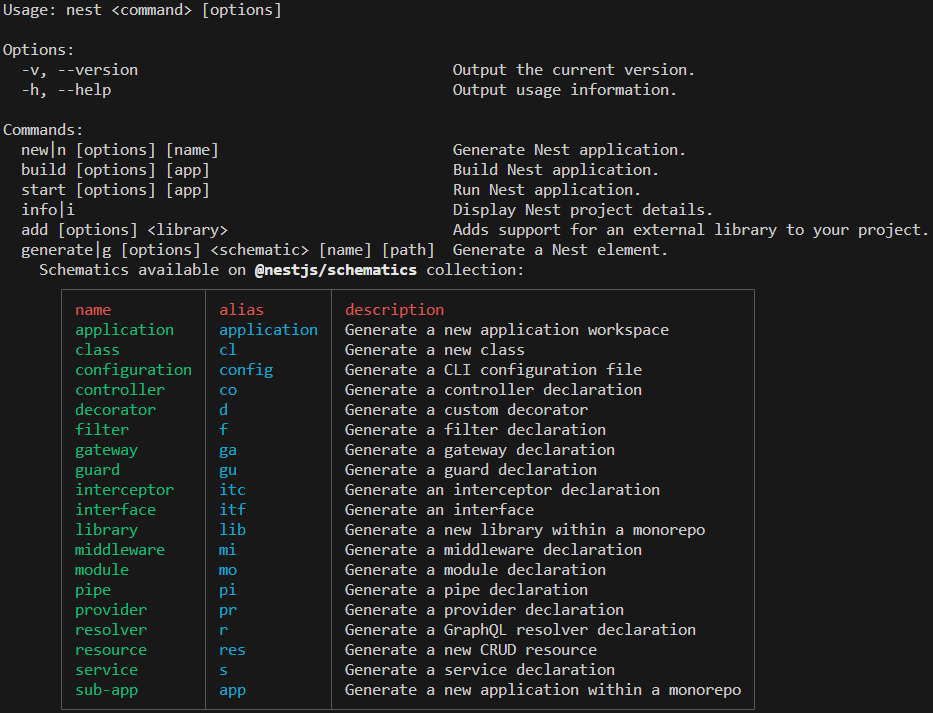Click the 'generate|g [options] <schematic>' command
This screenshot has height=713, width=933.
click(165, 250)
